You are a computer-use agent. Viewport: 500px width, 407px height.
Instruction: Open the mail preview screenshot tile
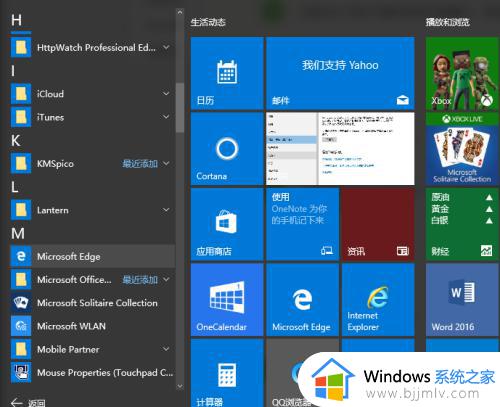340,149
